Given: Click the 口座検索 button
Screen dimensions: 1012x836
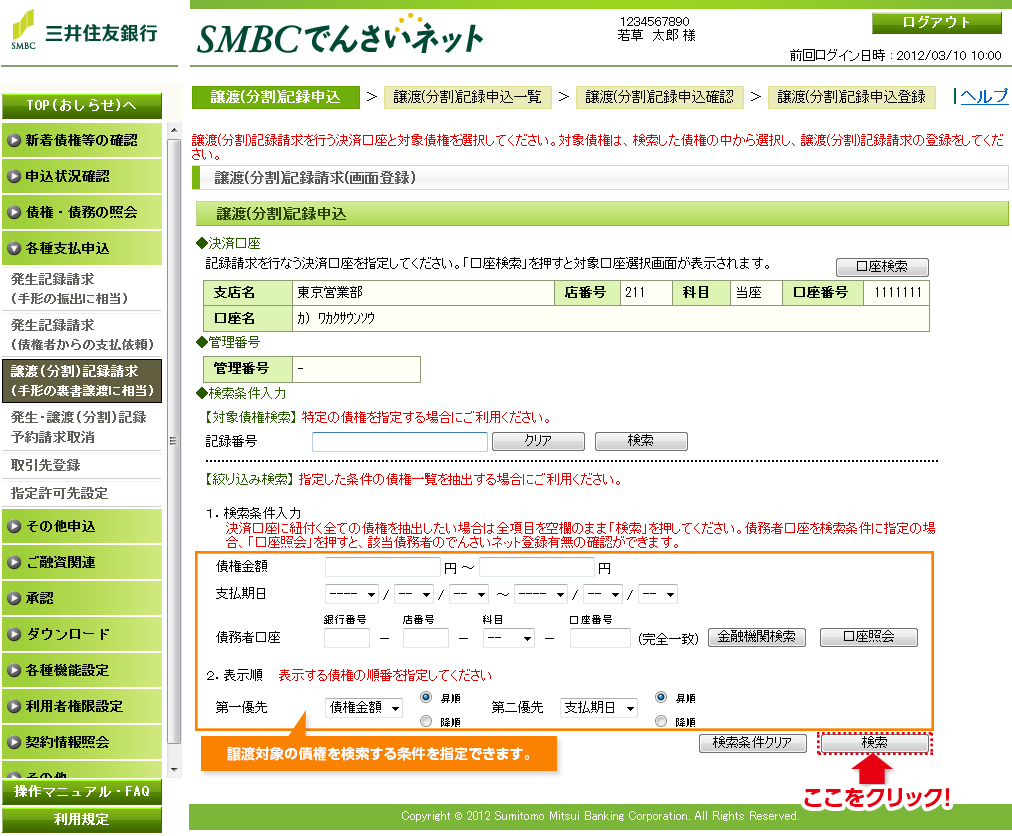Looking at the screenshot, I should 882,267.
